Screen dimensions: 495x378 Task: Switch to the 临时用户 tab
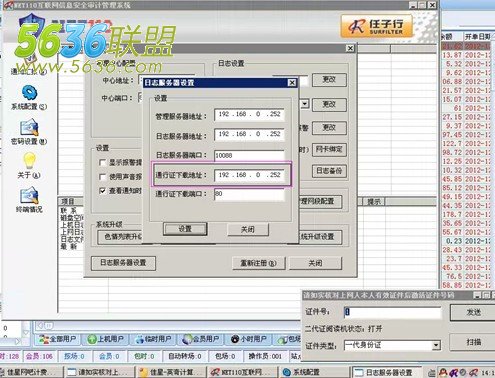coord(153,339)
